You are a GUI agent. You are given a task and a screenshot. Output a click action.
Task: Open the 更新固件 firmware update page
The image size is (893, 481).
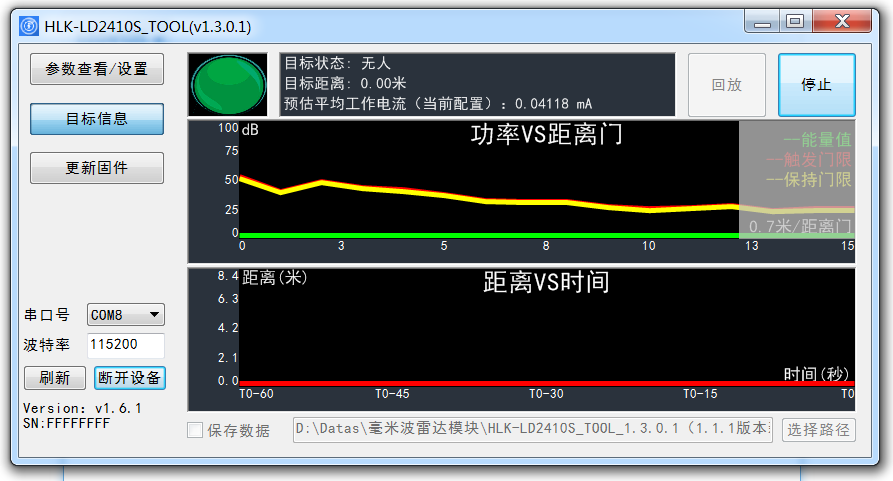click(x=97, y=168)
